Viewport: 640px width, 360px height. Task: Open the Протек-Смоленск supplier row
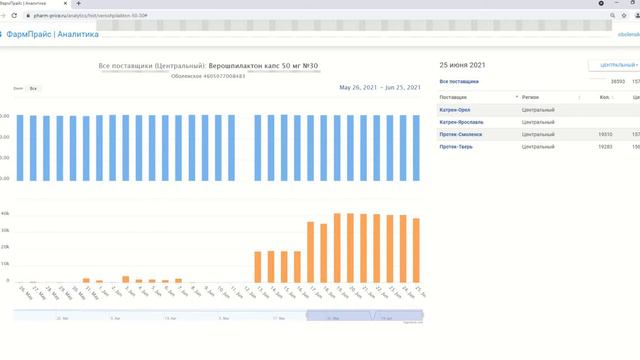point(538,134)
